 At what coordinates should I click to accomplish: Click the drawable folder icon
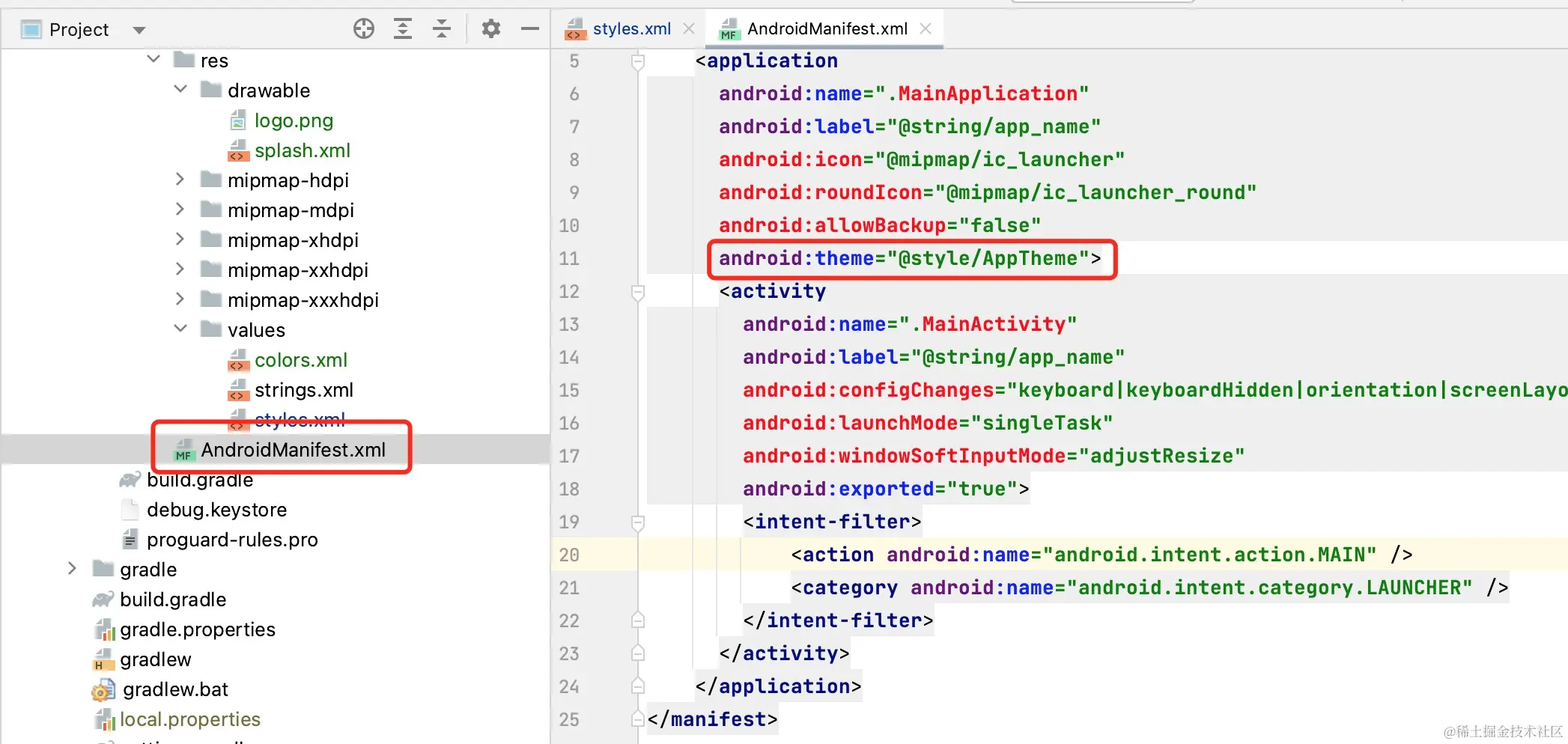tap(211, 90)
